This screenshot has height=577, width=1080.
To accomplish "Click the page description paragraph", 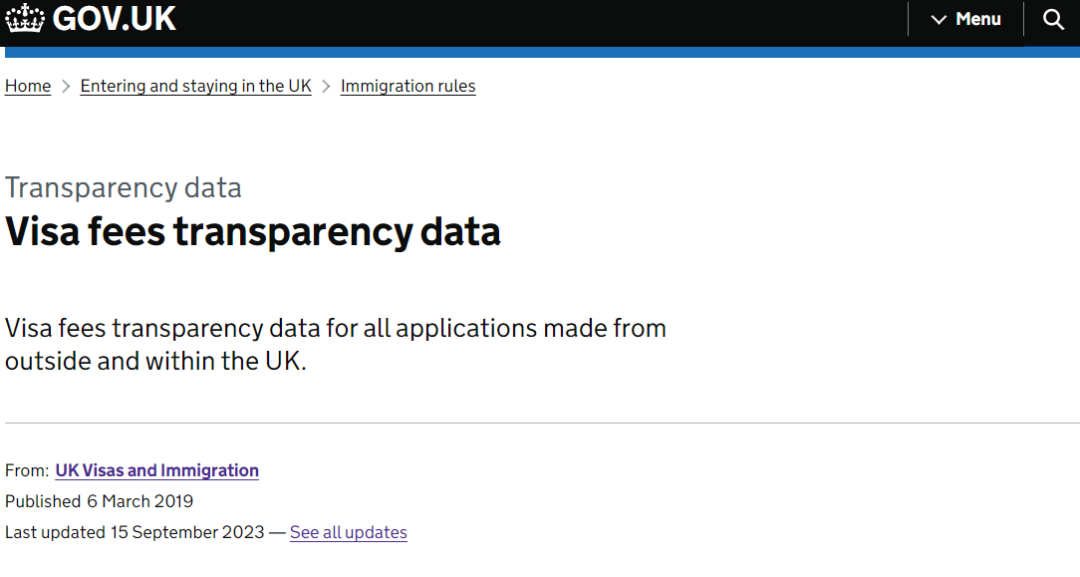I will click(335, 344).
